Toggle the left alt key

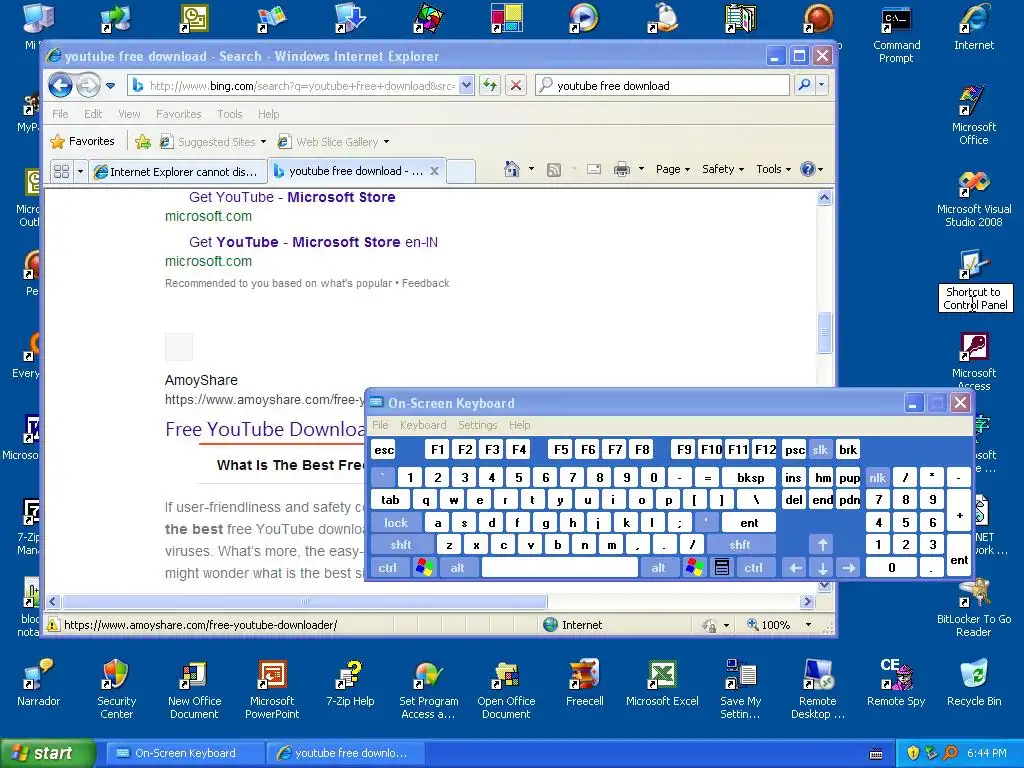point(457,568)
